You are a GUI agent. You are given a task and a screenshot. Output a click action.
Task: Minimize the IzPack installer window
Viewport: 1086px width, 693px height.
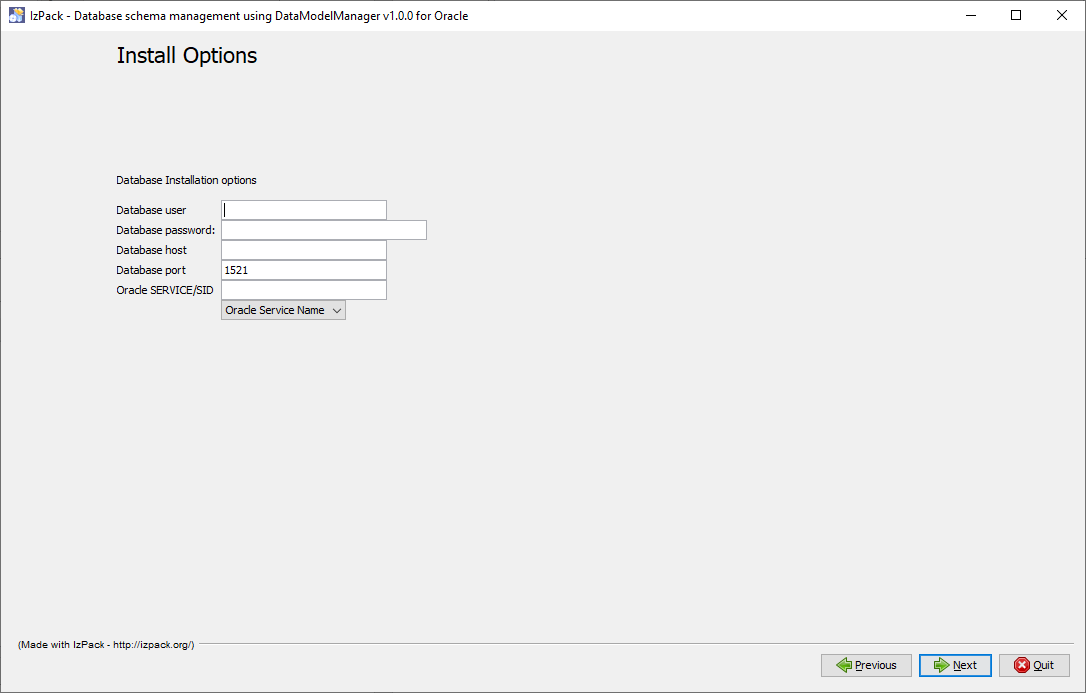tap(970, 15)
